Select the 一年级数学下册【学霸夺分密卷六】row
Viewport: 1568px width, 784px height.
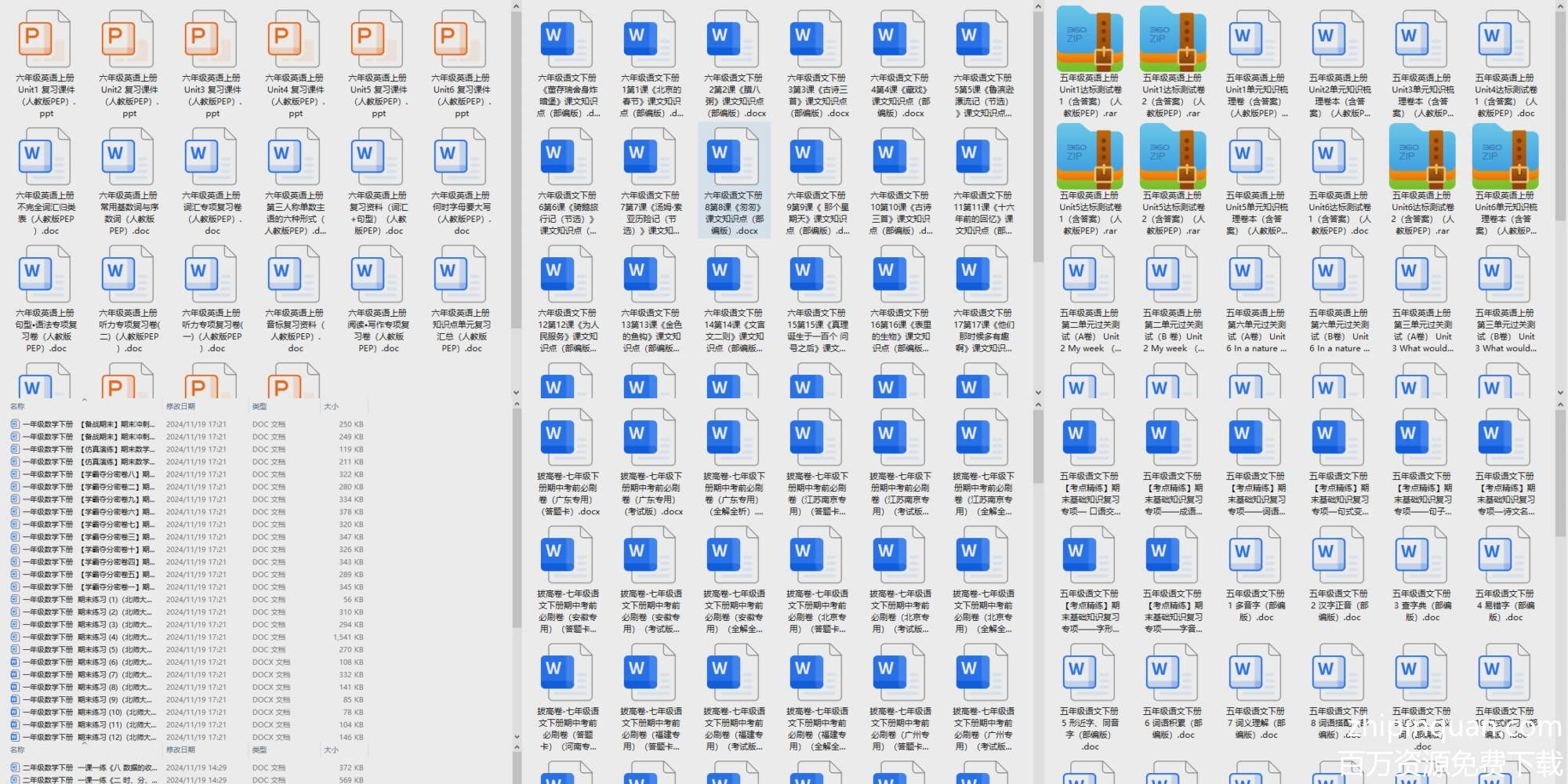point(187,512)
